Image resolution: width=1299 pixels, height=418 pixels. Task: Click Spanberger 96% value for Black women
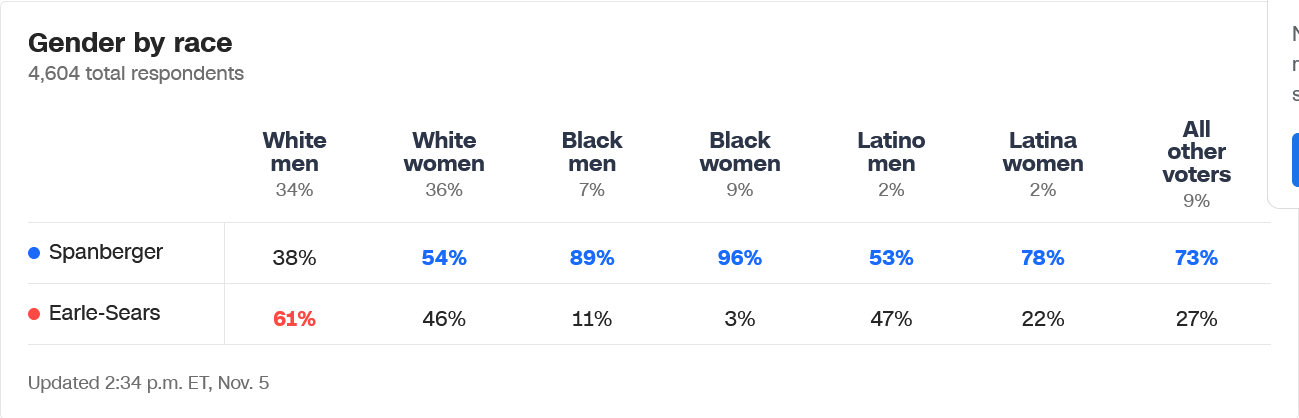tap(739, 258)
